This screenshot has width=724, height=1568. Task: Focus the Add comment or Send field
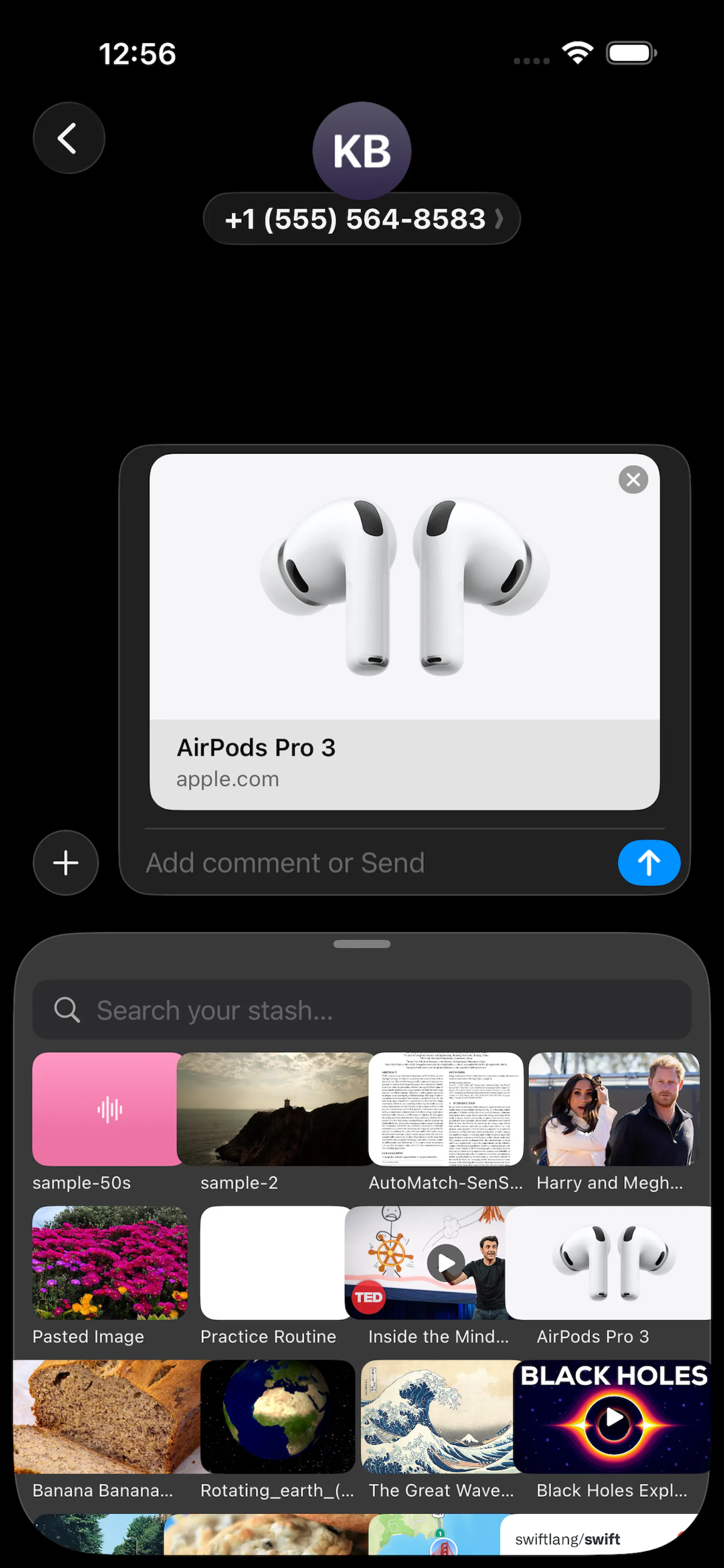[x=377, y=863]
